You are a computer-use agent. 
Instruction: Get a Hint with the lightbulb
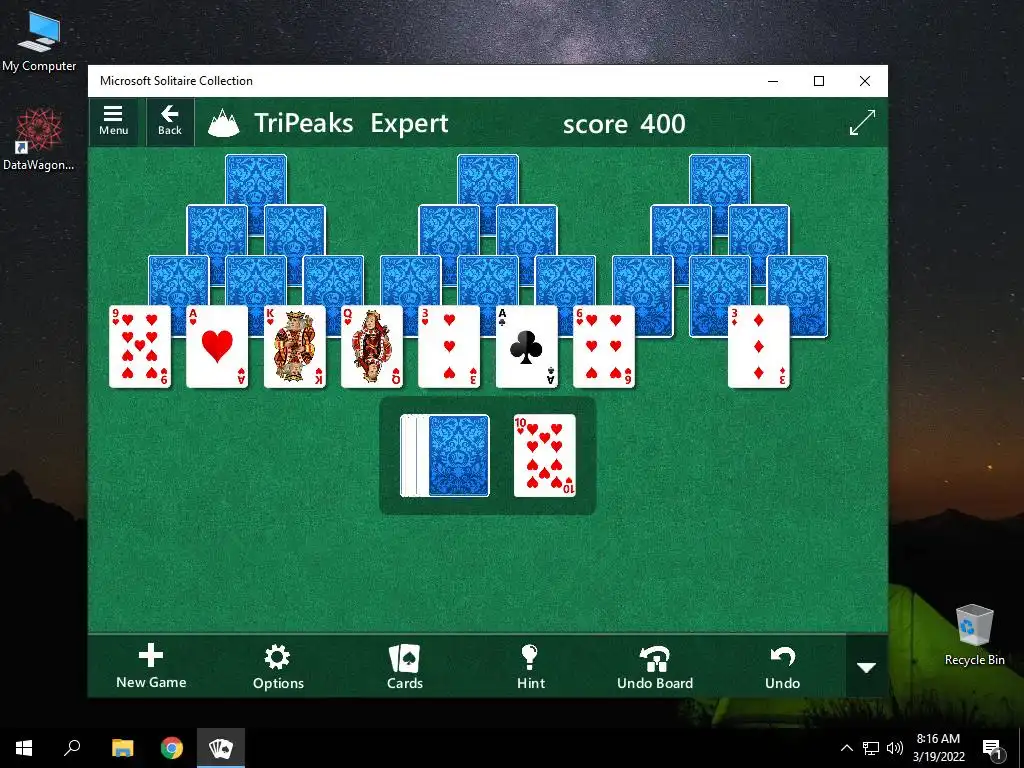pyautogui.click(x=530, y=667)
